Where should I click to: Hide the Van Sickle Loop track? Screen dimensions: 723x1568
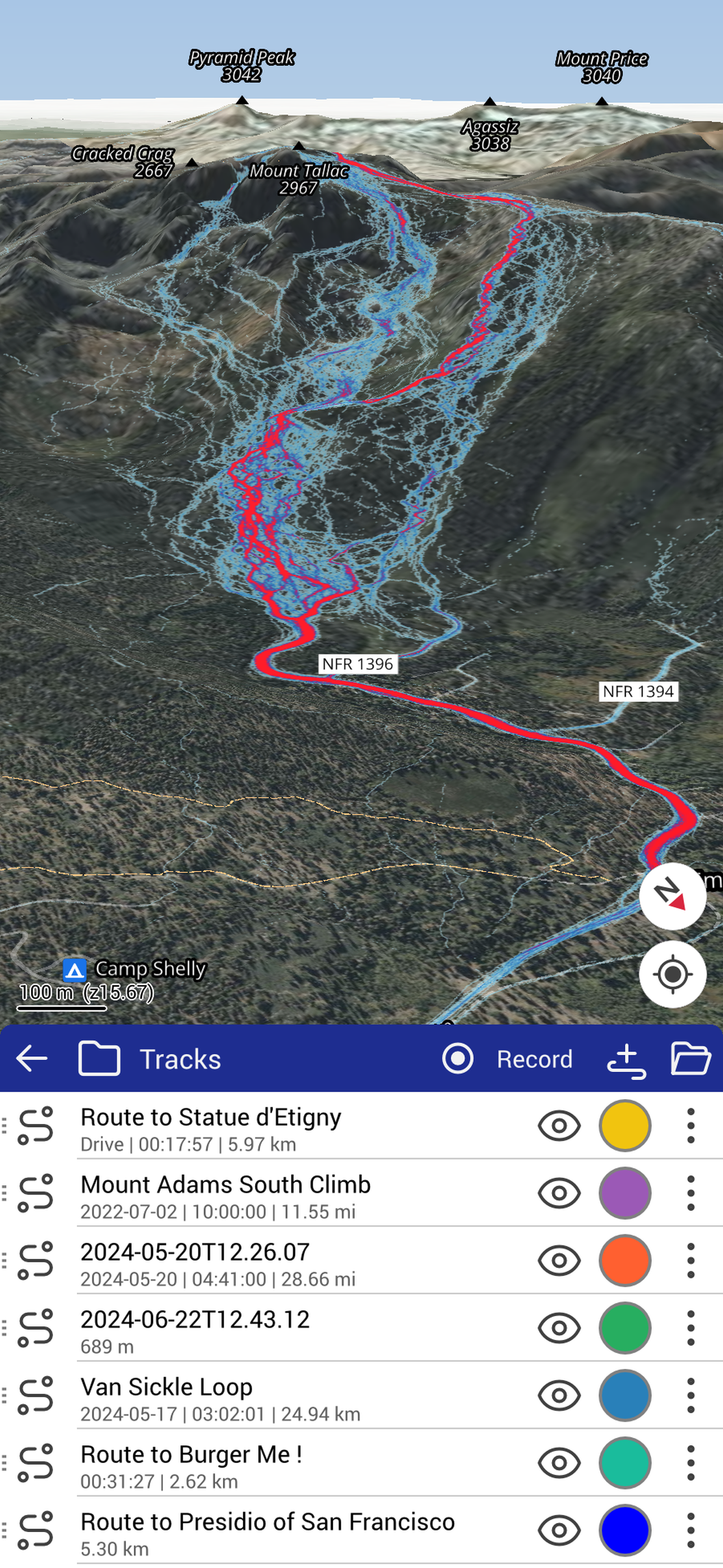click(559, 1395)
